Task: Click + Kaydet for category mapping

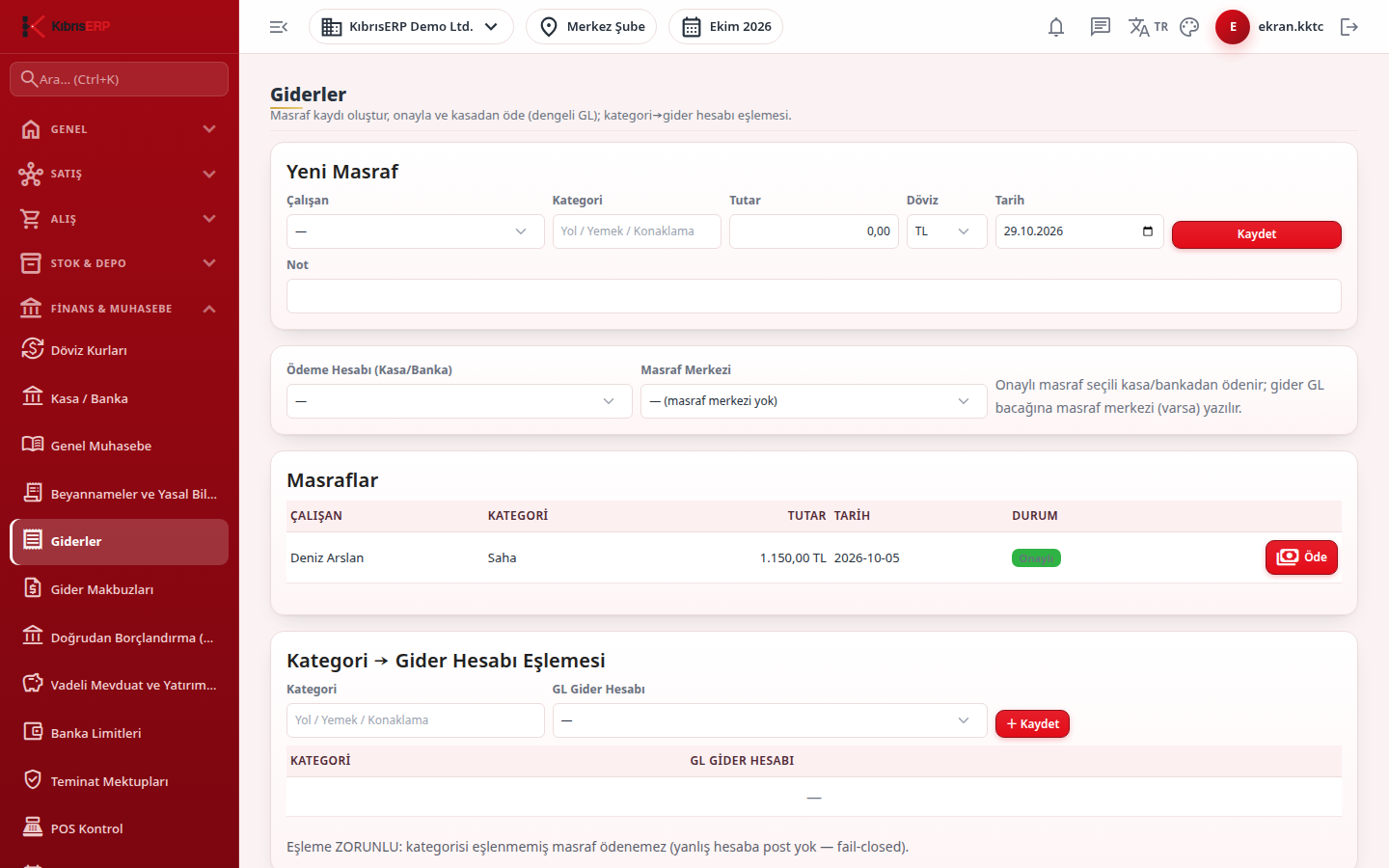Action: pyautogui.click(x=1032, y=724)
